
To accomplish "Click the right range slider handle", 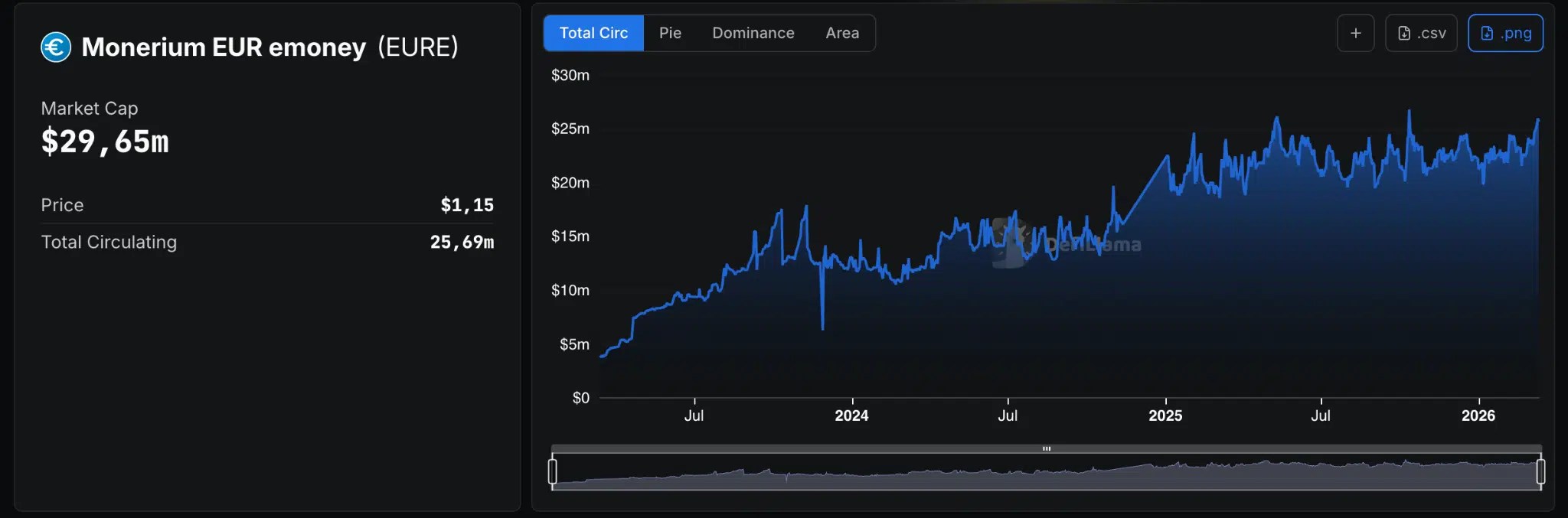I will 1540,471.
